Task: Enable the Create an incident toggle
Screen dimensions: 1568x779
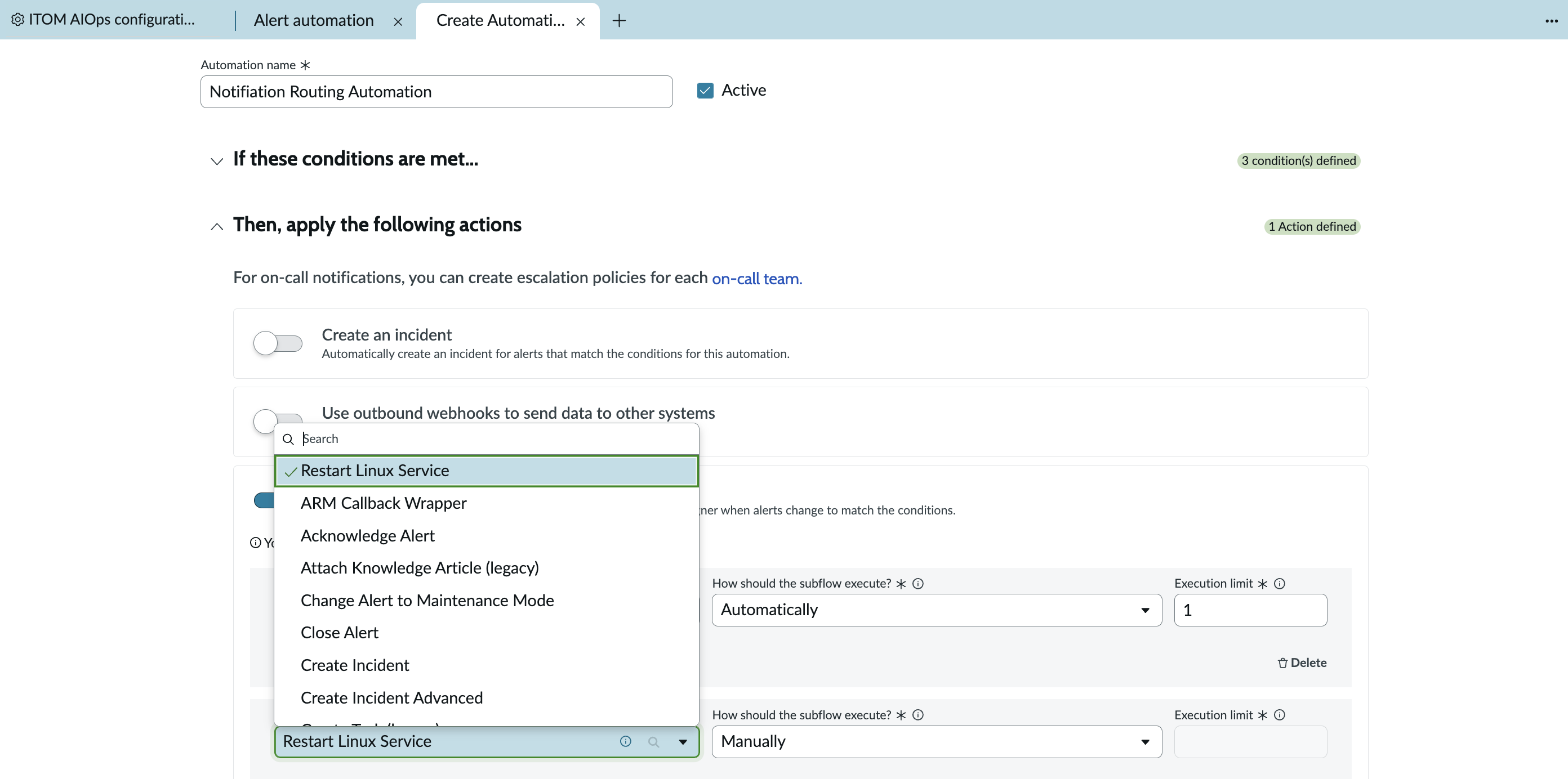Action: click(x=278, y=343)
